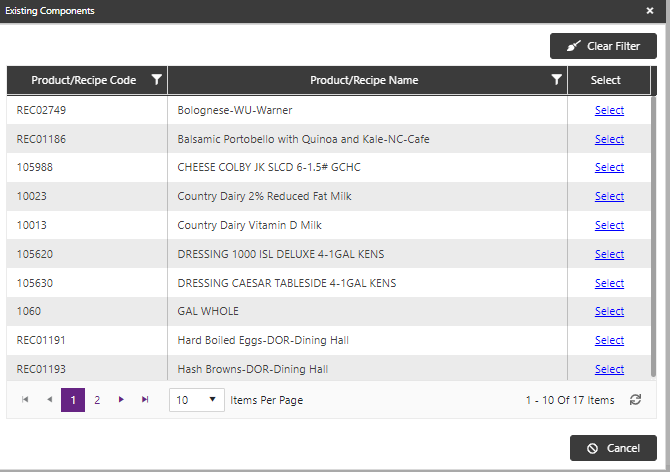Select CHEESE COLBY JK SLCD product

click(609, 167)
